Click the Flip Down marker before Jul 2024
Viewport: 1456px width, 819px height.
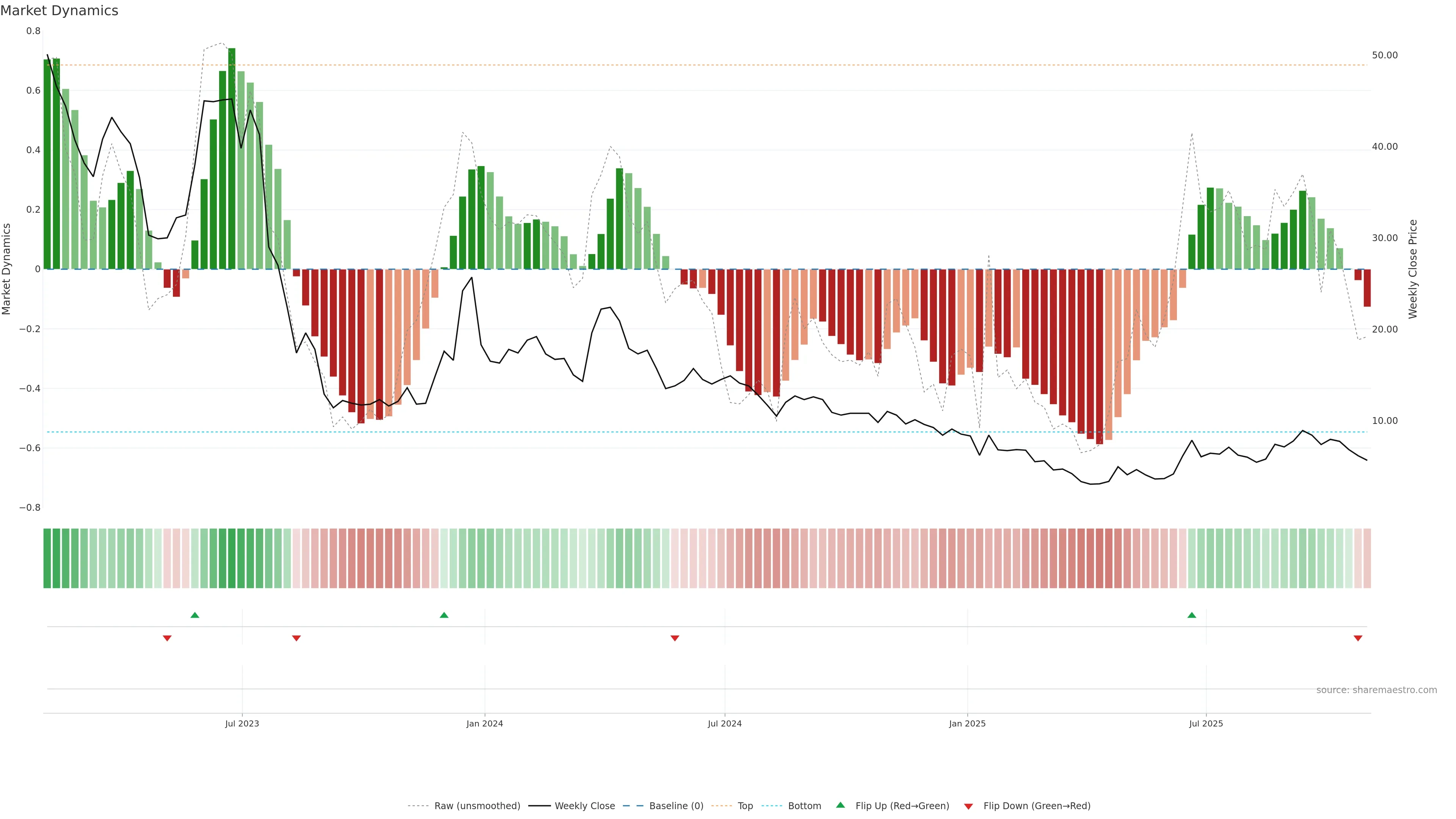(x=674, y=638)
